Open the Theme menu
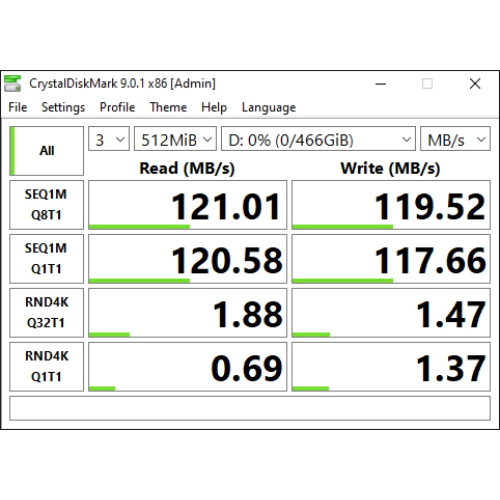 tap(168, 107)
